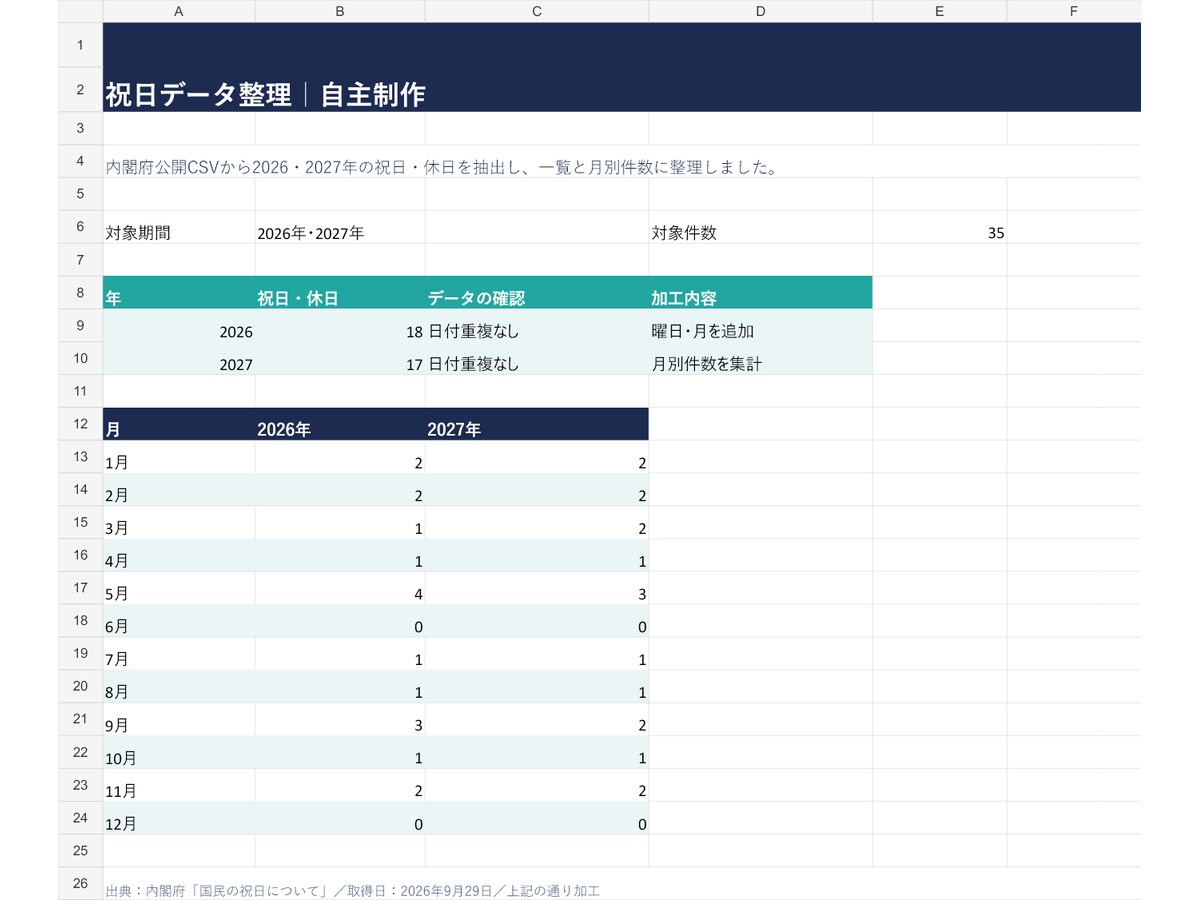Select column D header

(x=761, y=11)
